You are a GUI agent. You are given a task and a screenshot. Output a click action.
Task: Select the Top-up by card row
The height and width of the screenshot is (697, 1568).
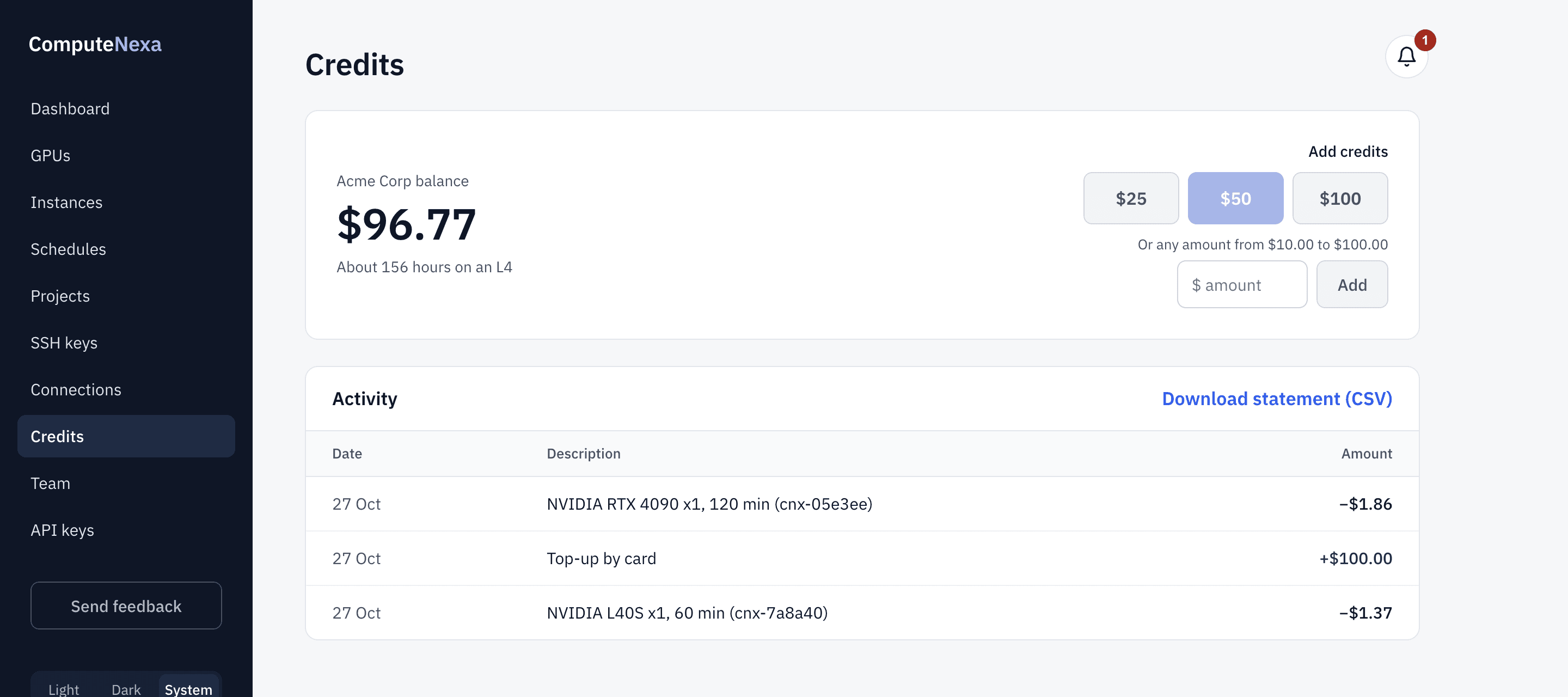tap(862, 558)
